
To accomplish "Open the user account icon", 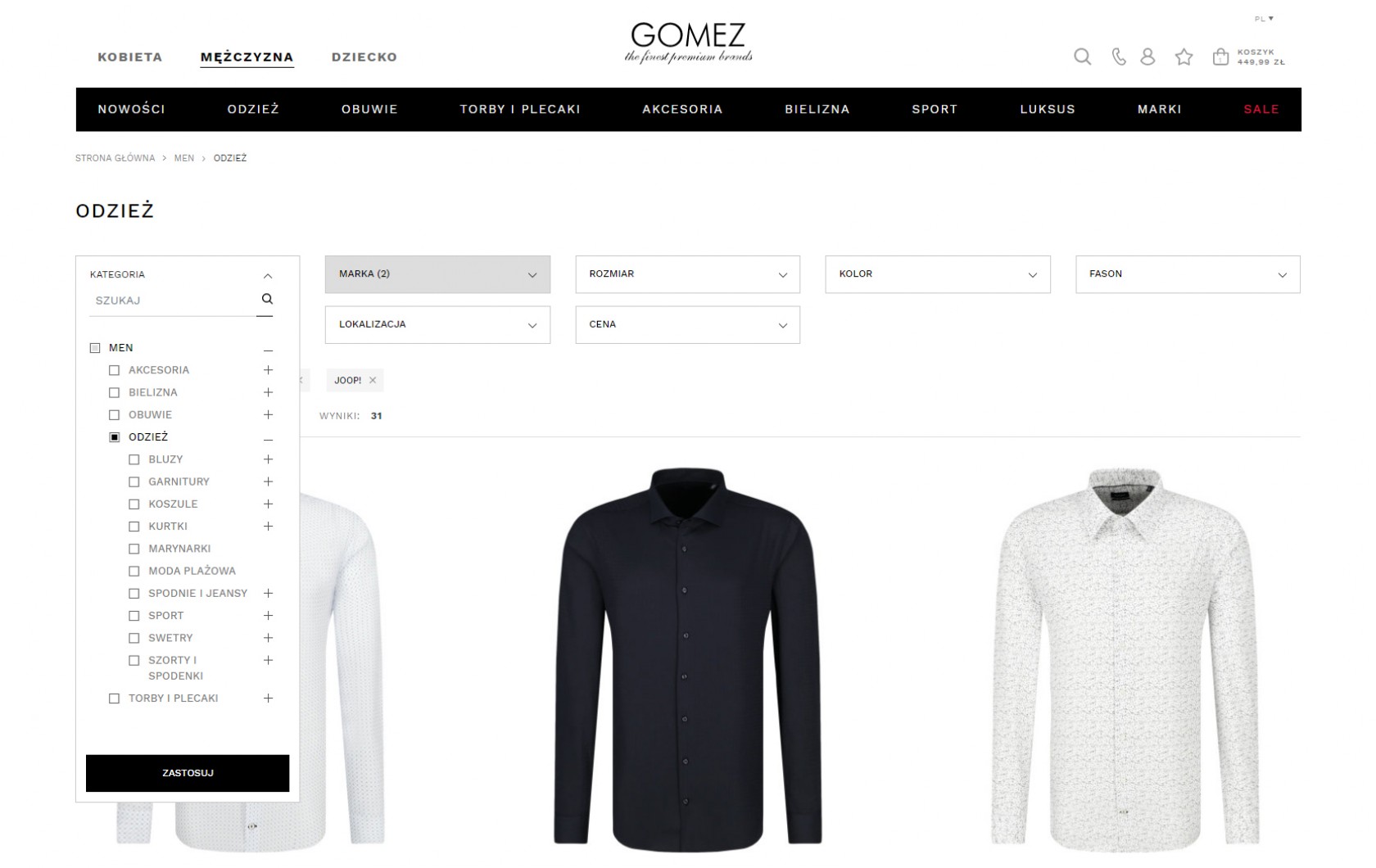I will pyautogui.click(x=1147, y=57).
